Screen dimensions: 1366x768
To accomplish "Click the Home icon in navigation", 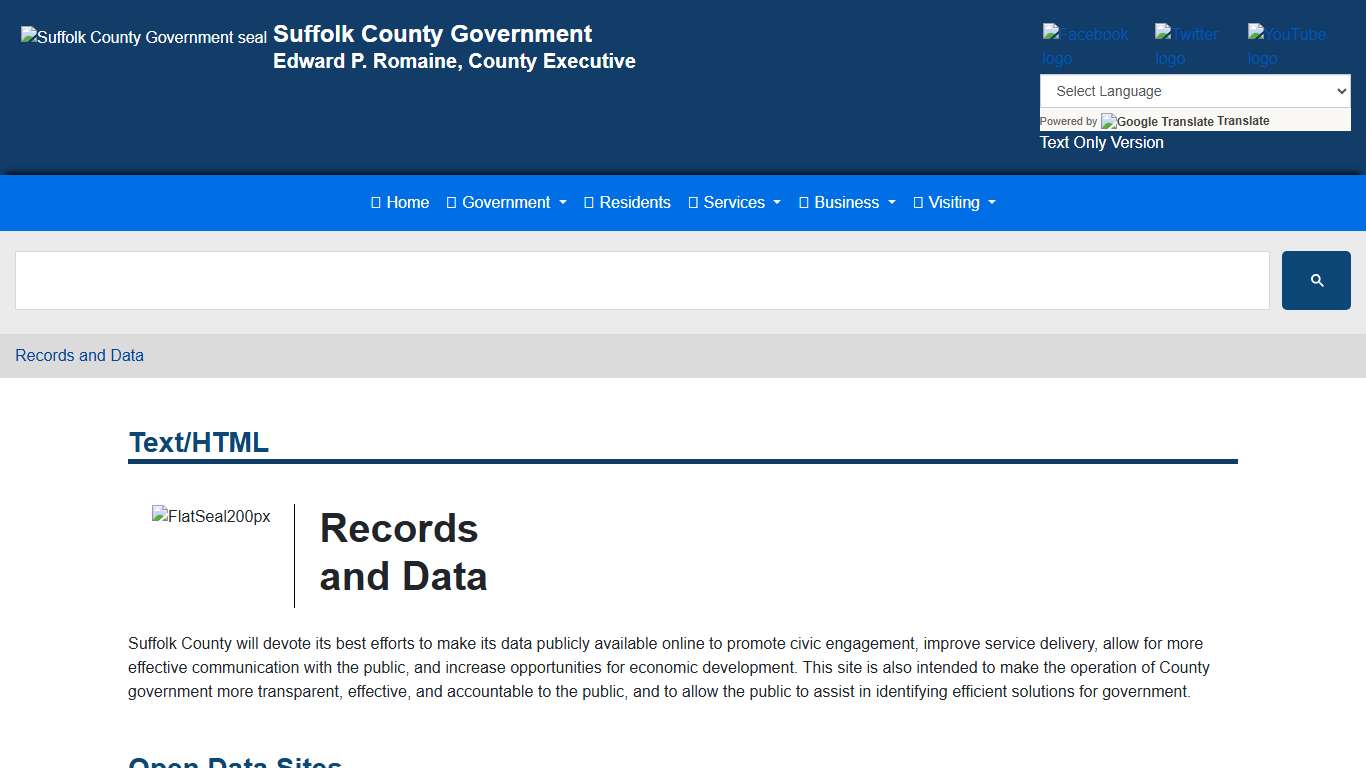I will [376, 202].
